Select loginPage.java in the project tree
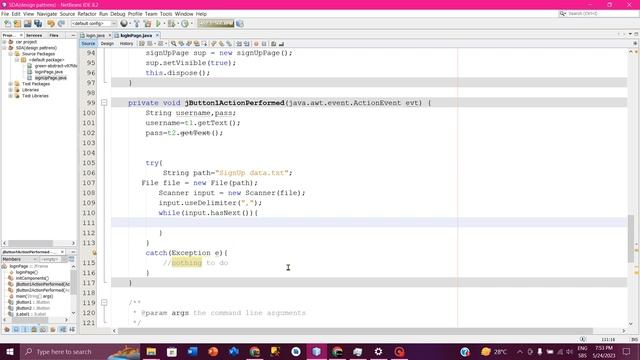 [49, 72]
